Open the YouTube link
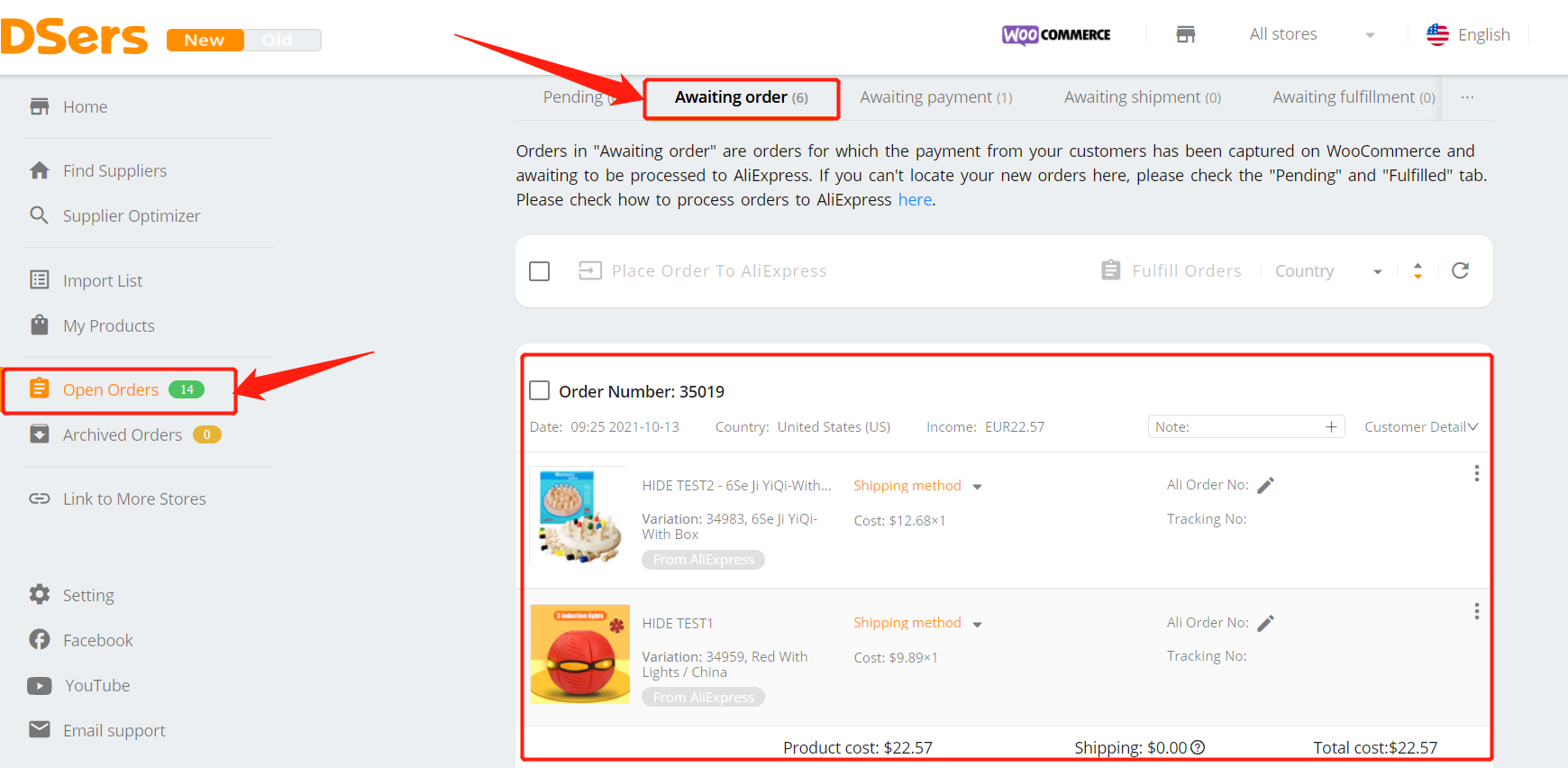Screen dimensions: 1568x768 coord(97,685)
